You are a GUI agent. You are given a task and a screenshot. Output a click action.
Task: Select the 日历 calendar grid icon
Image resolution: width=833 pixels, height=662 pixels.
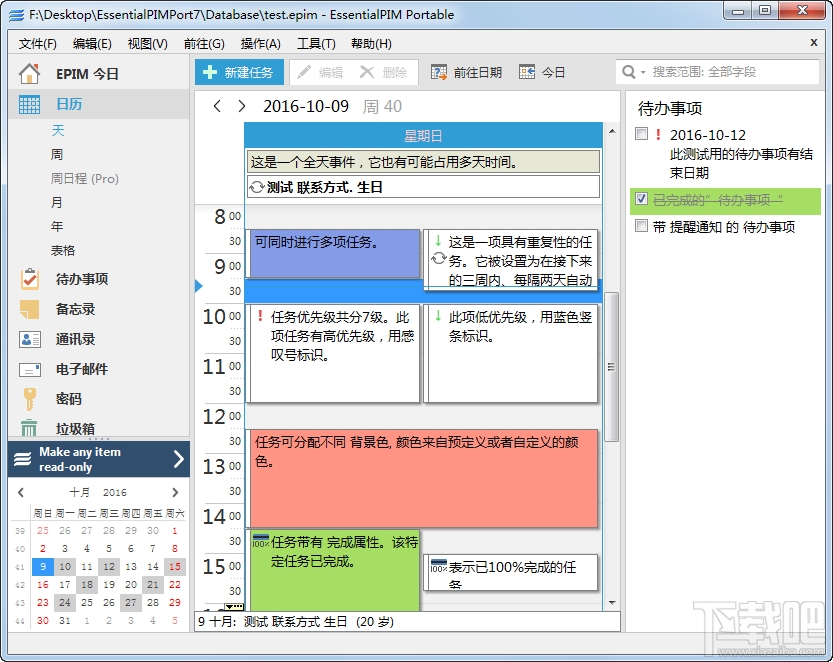pyautogui.click(x=29, y=104)
